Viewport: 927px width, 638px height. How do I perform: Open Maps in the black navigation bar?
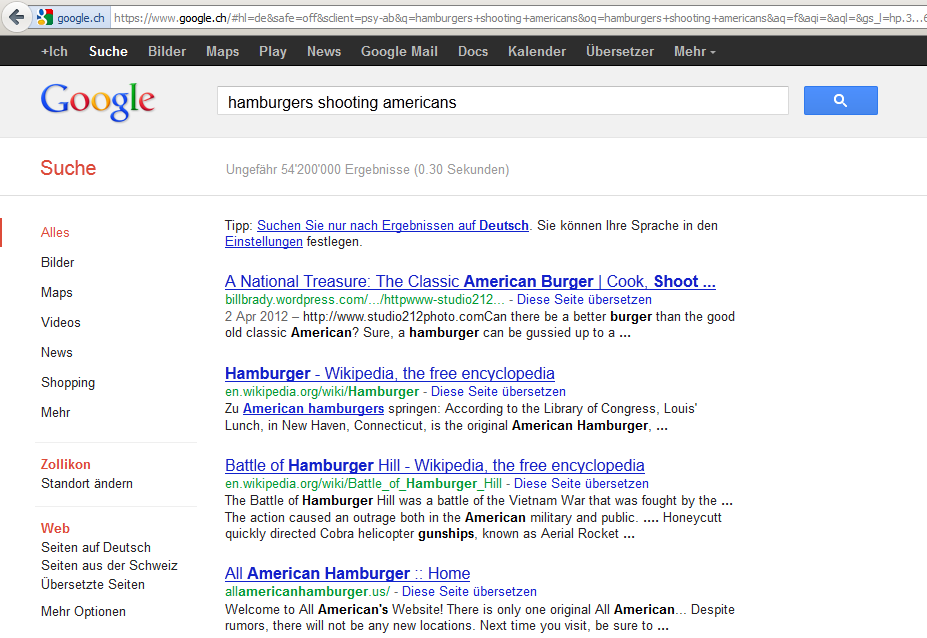pyautogui.click(x=222, y=51)
